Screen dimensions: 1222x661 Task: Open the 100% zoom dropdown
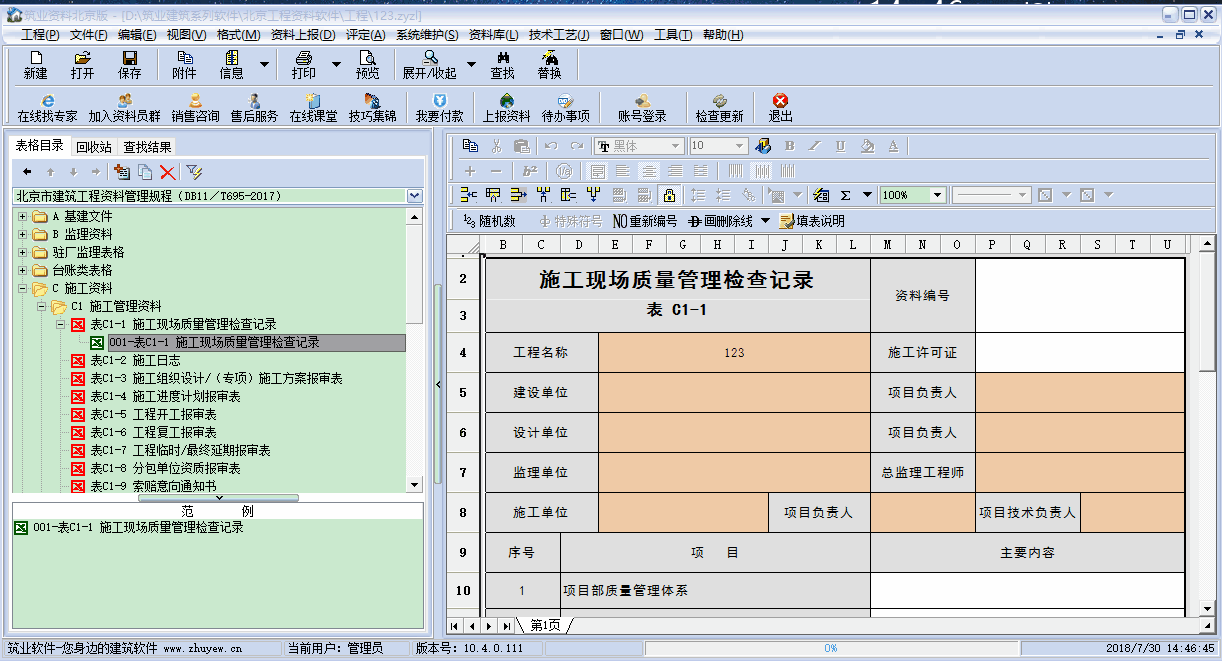pos(937,195)
